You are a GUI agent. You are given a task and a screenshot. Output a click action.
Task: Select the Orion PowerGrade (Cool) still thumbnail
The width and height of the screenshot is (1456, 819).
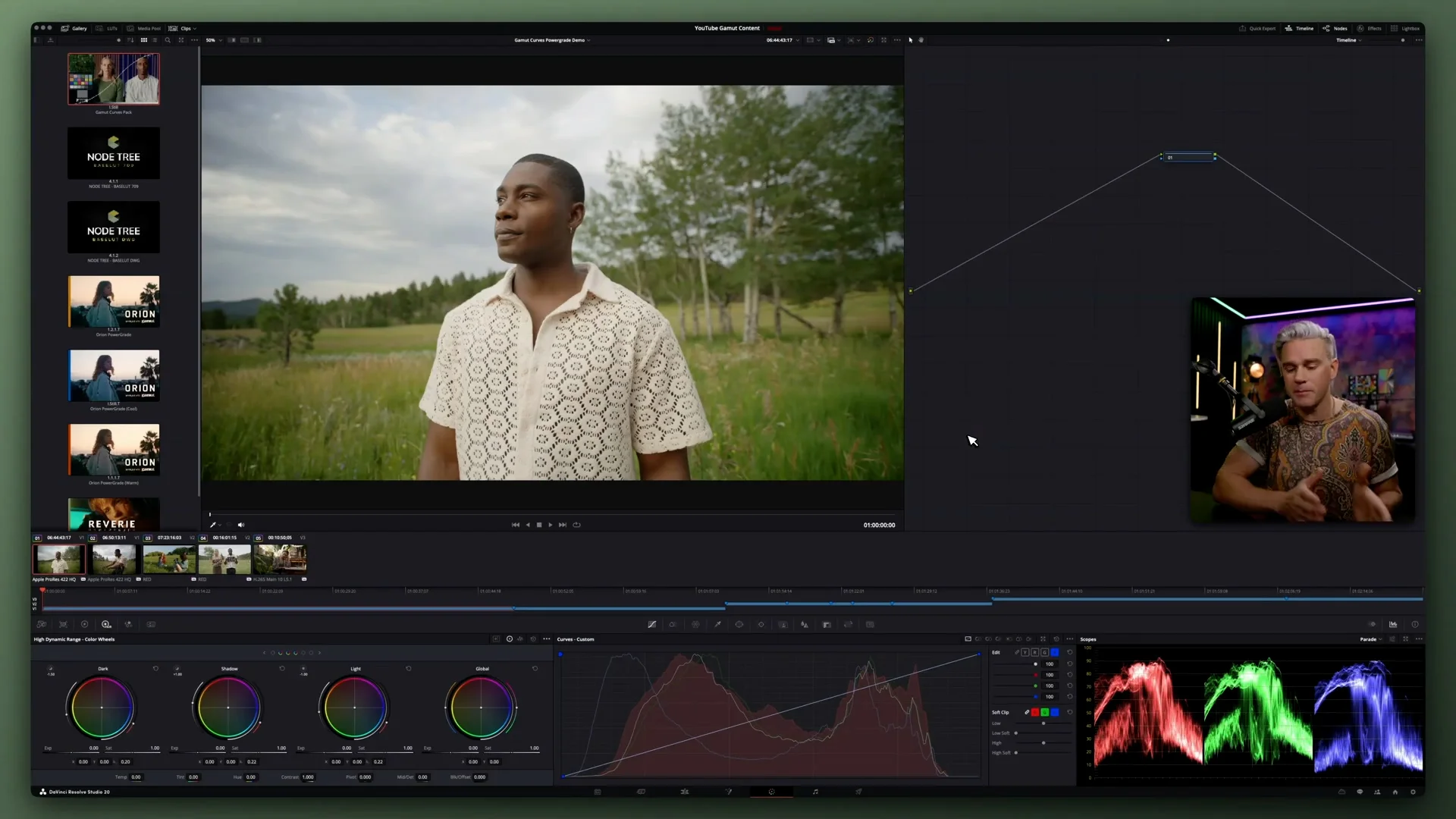pos(114,376)
